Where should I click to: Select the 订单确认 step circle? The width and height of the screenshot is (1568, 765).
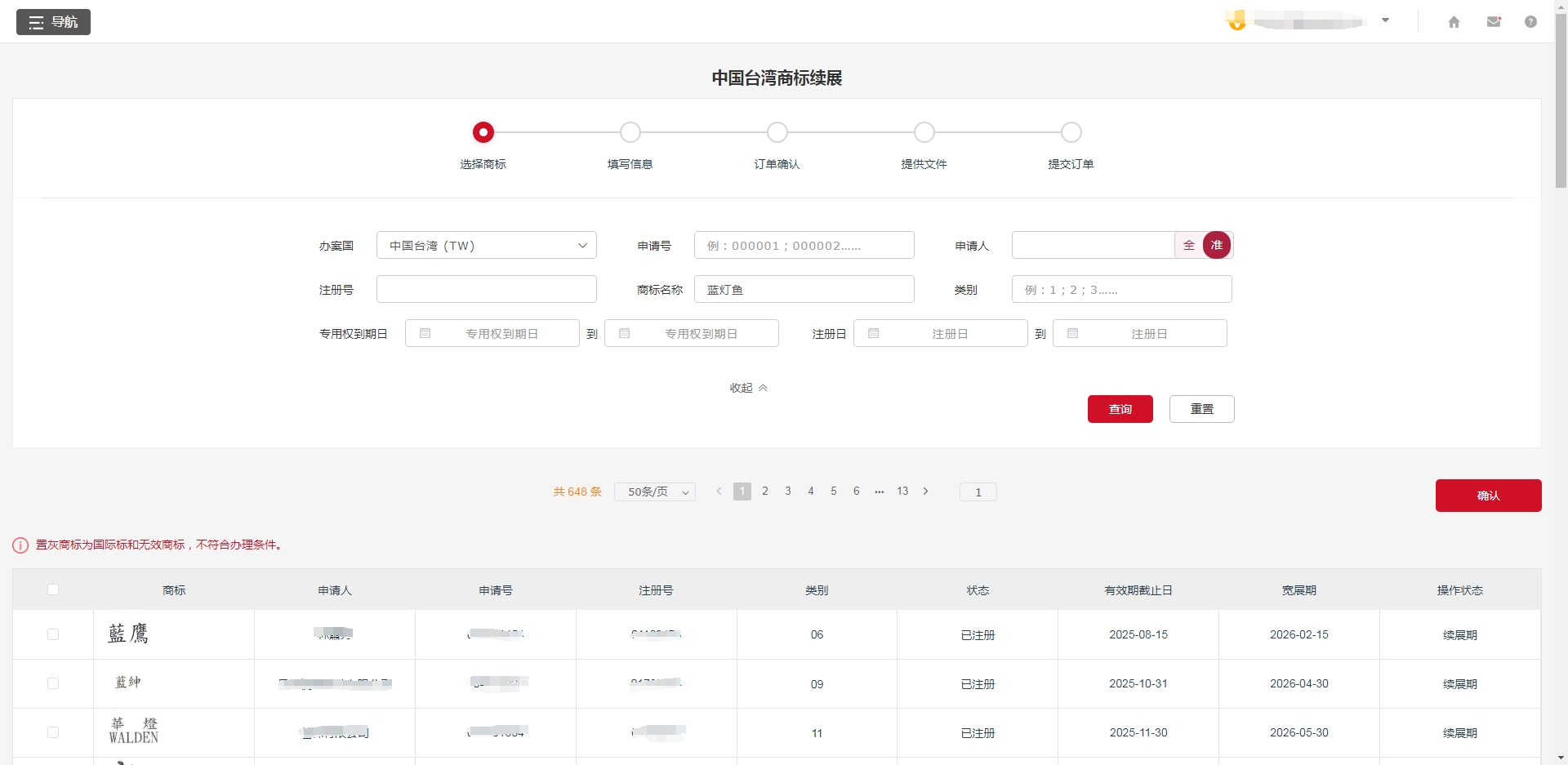pyautogui.click(x=777, y=132)
